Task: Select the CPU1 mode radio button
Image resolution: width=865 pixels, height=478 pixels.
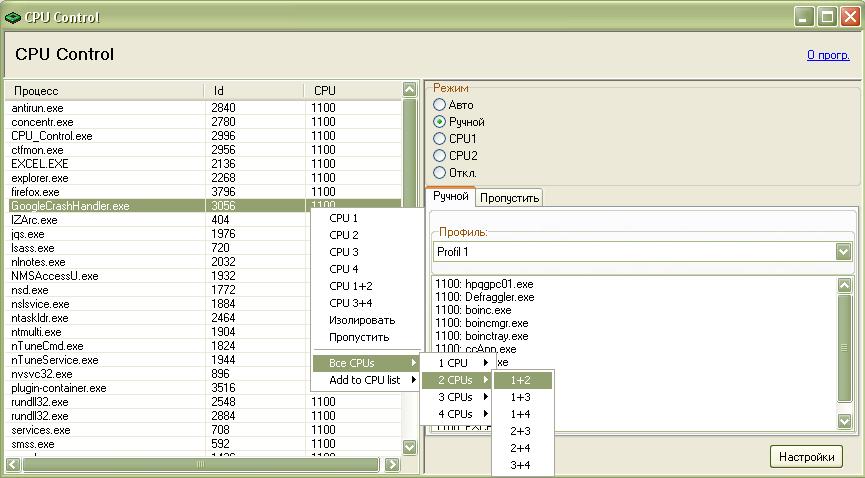Action: pyautogui.click(x=439, y=139)
